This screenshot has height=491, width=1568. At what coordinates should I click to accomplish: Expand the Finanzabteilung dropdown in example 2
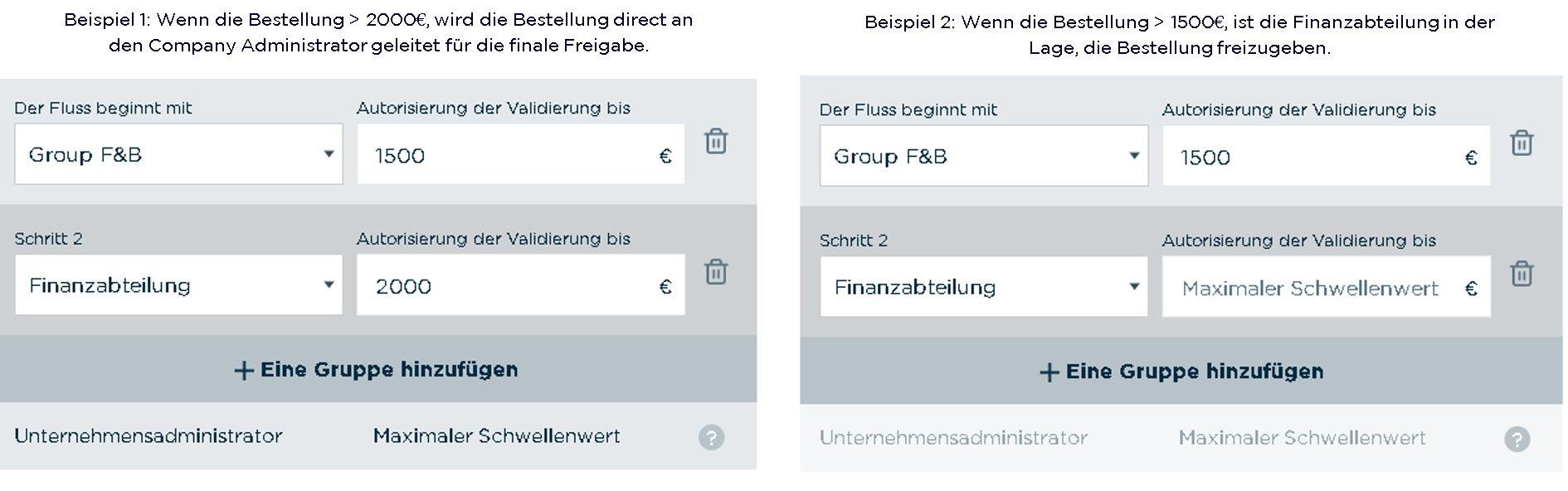click(984, 286)
